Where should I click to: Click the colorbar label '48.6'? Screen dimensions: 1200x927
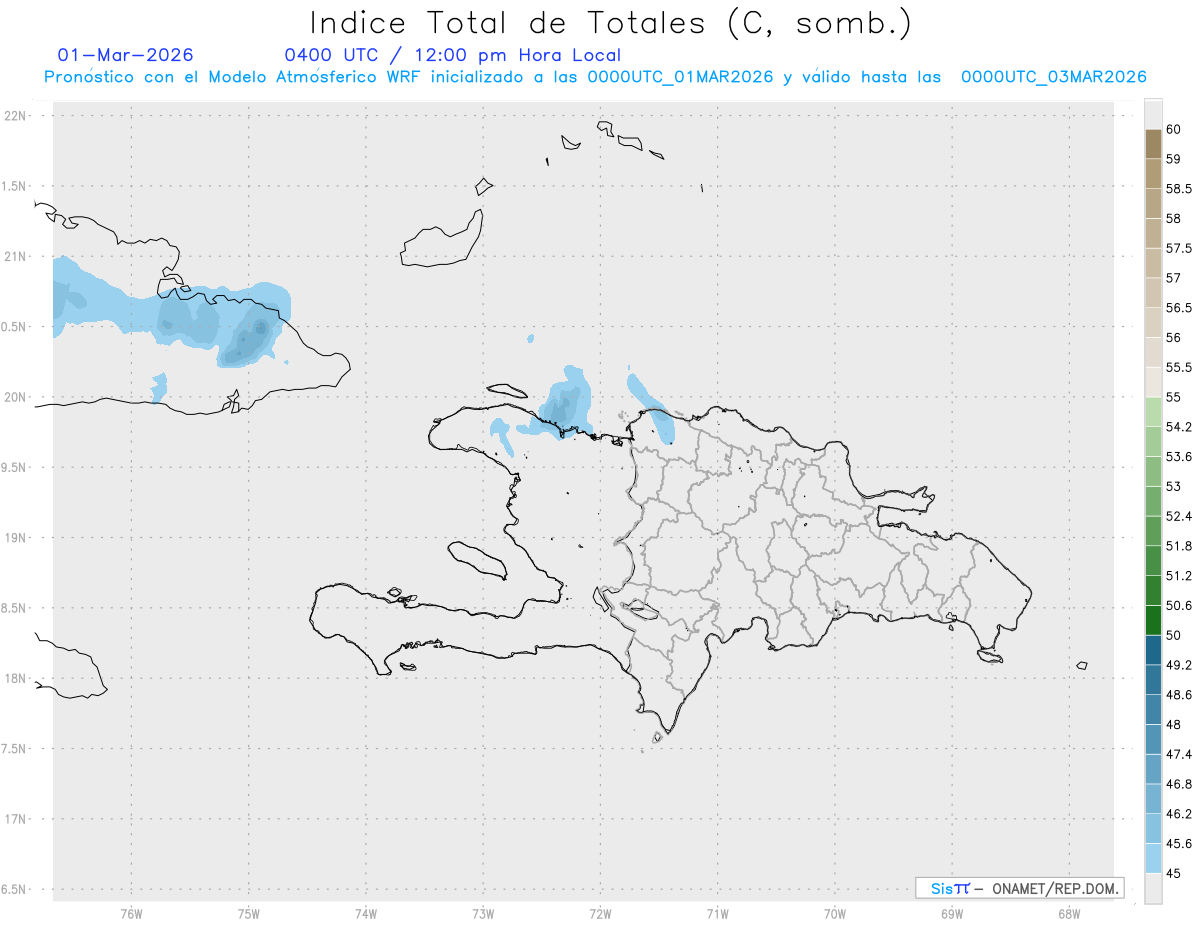[x=1179, y=694]
